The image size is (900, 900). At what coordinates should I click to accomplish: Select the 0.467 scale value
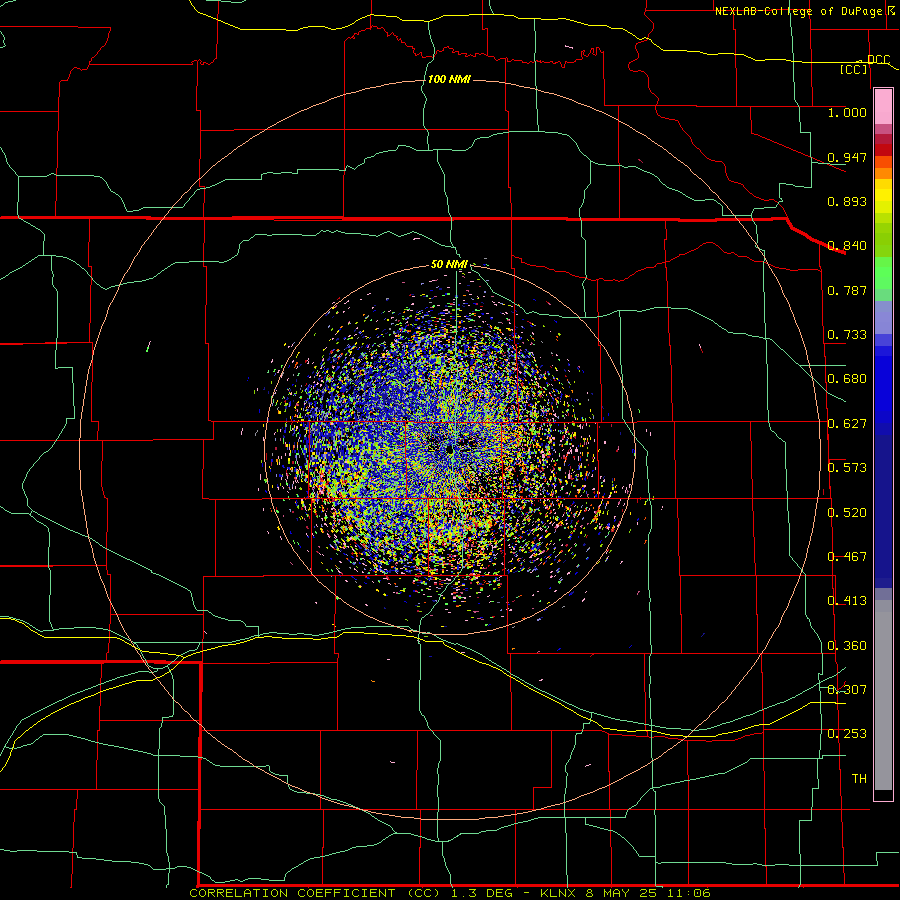coord(847,557)
